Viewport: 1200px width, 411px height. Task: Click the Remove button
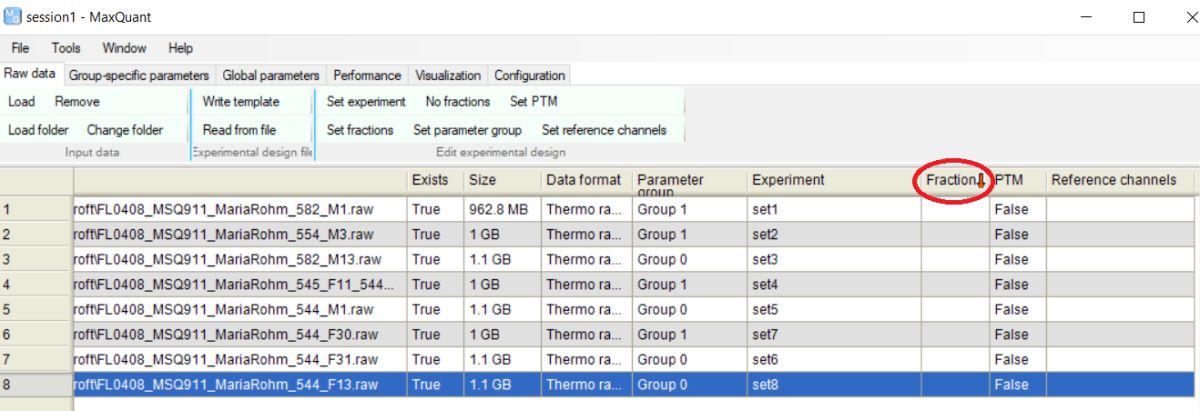point(77,102)
